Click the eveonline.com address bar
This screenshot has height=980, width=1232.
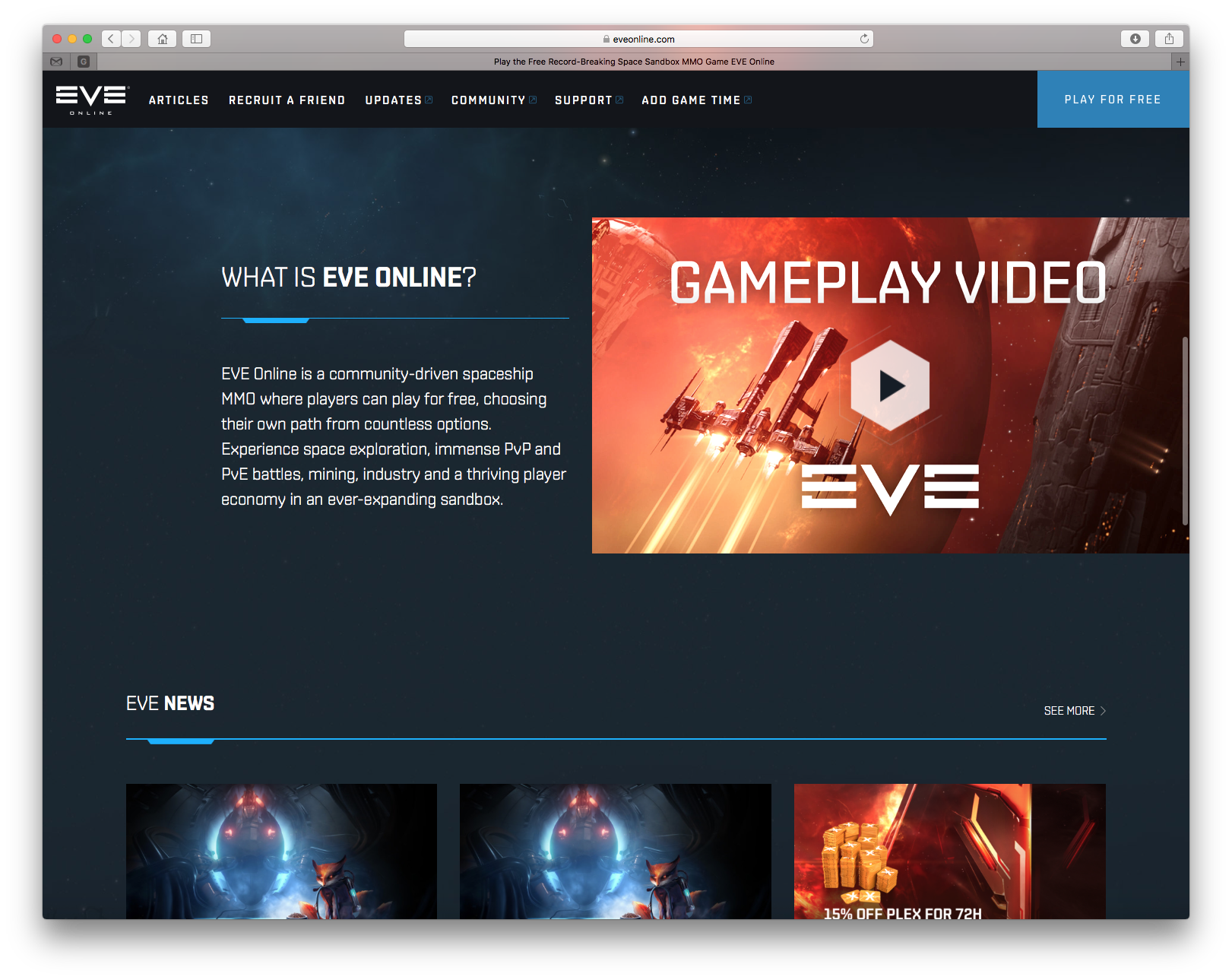point(638,39)
